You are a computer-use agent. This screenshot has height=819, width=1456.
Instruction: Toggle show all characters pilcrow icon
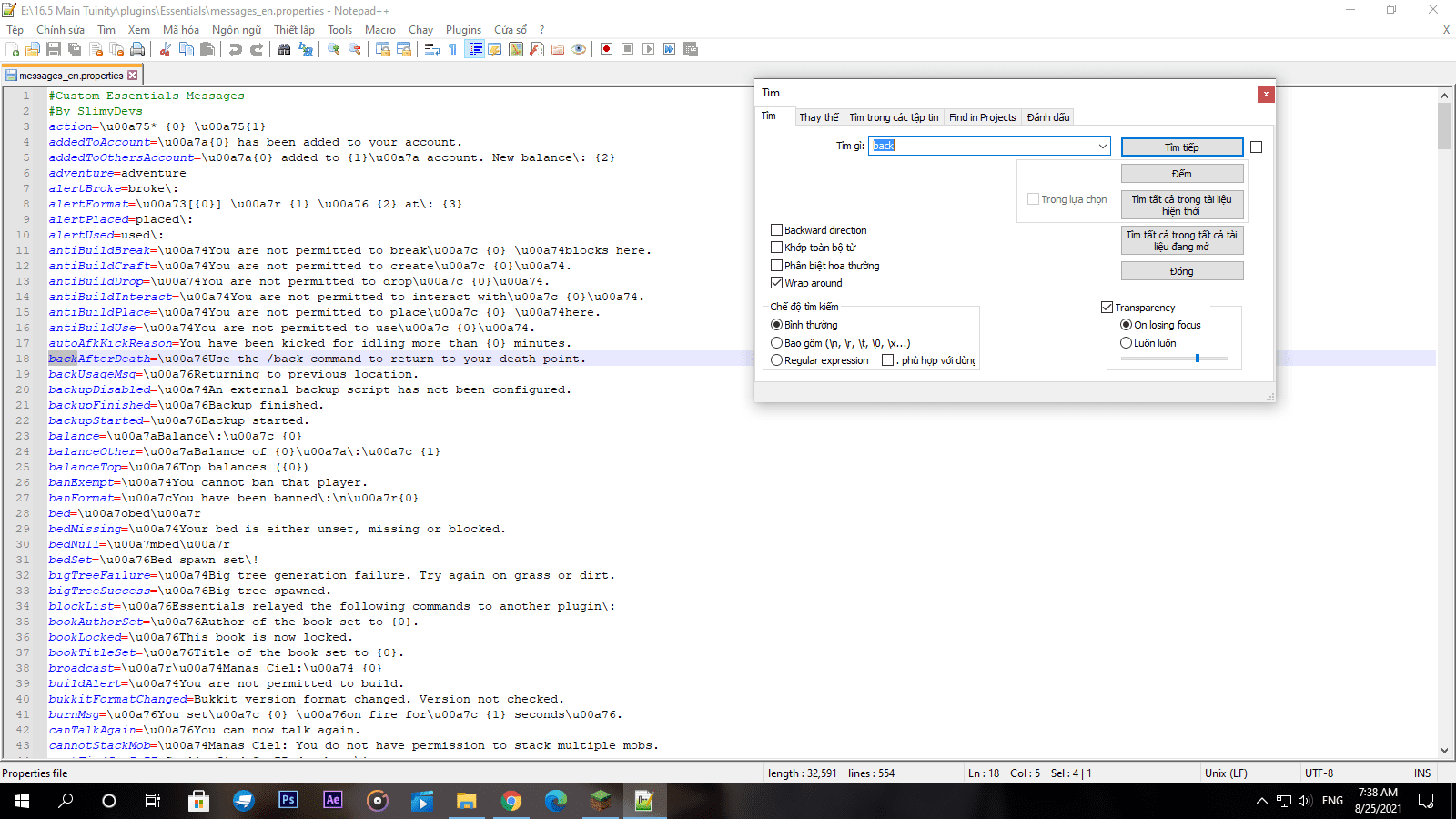coord(453,49)
